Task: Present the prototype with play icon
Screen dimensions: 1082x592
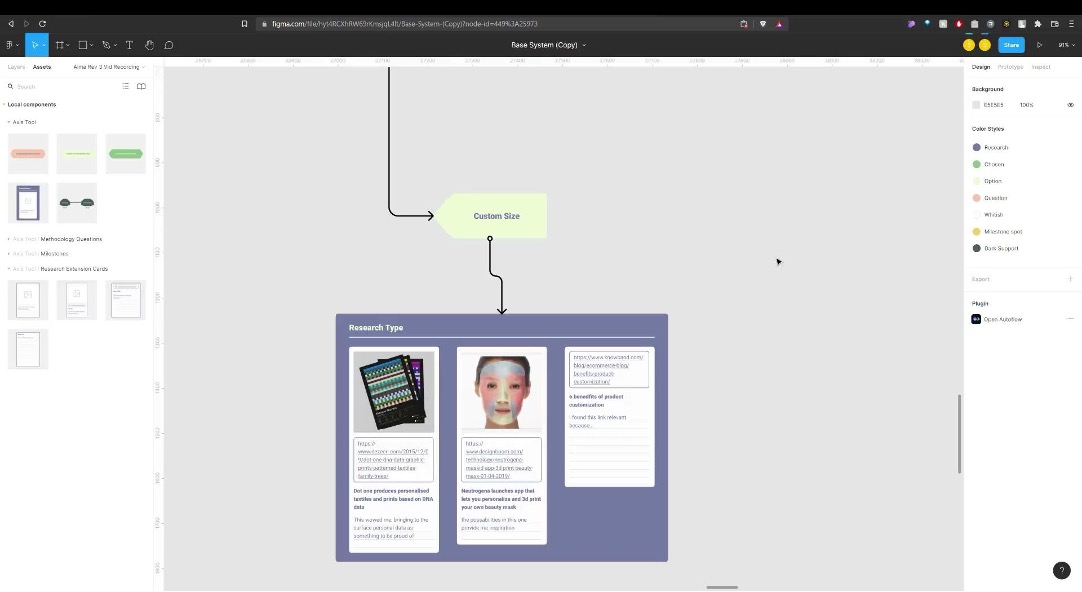Action: point(1039,45)
